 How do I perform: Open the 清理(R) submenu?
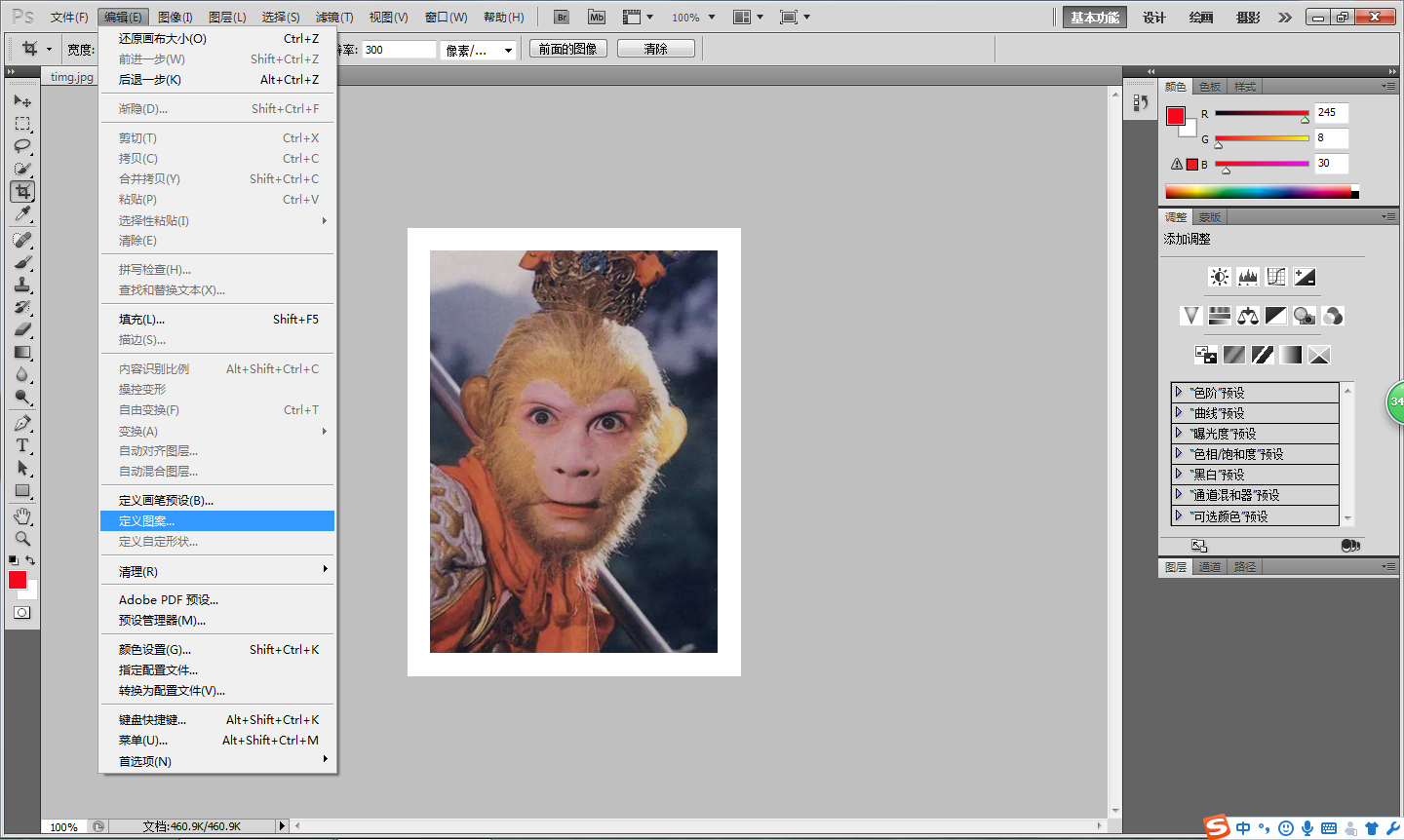tap(217, 571)
